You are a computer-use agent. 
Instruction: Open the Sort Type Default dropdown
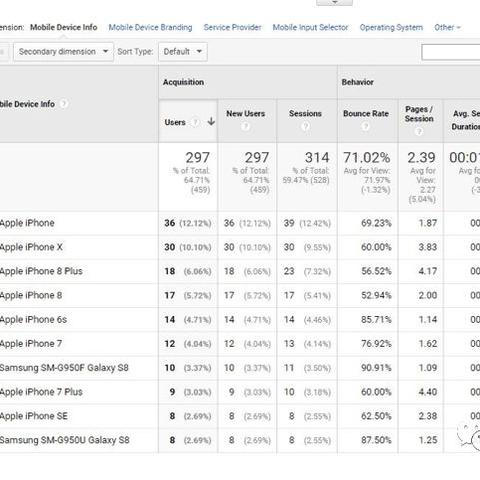point(183,52)
